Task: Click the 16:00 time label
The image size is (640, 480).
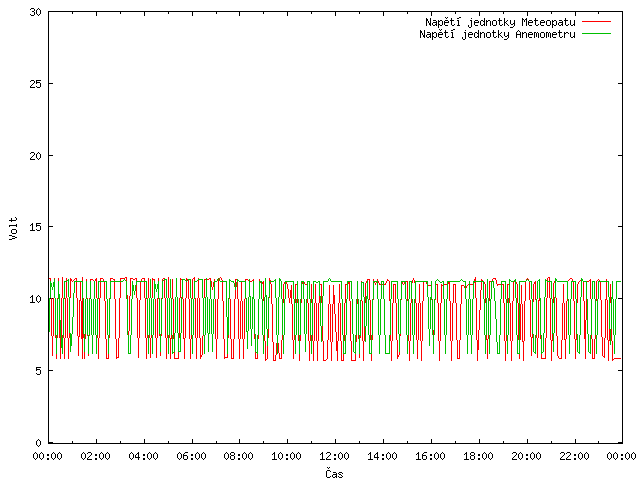Action: 430,456
